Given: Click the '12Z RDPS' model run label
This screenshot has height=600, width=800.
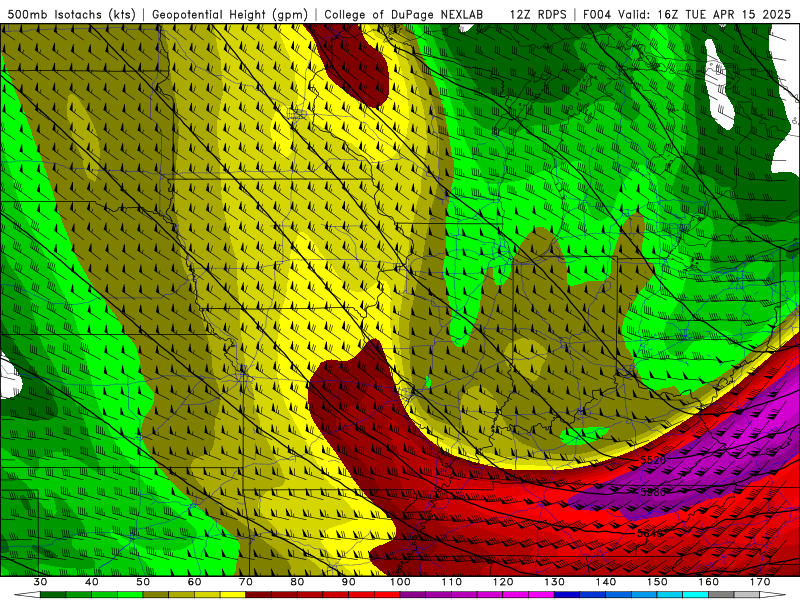Looking at the screenshot, I should coord(538,15).
